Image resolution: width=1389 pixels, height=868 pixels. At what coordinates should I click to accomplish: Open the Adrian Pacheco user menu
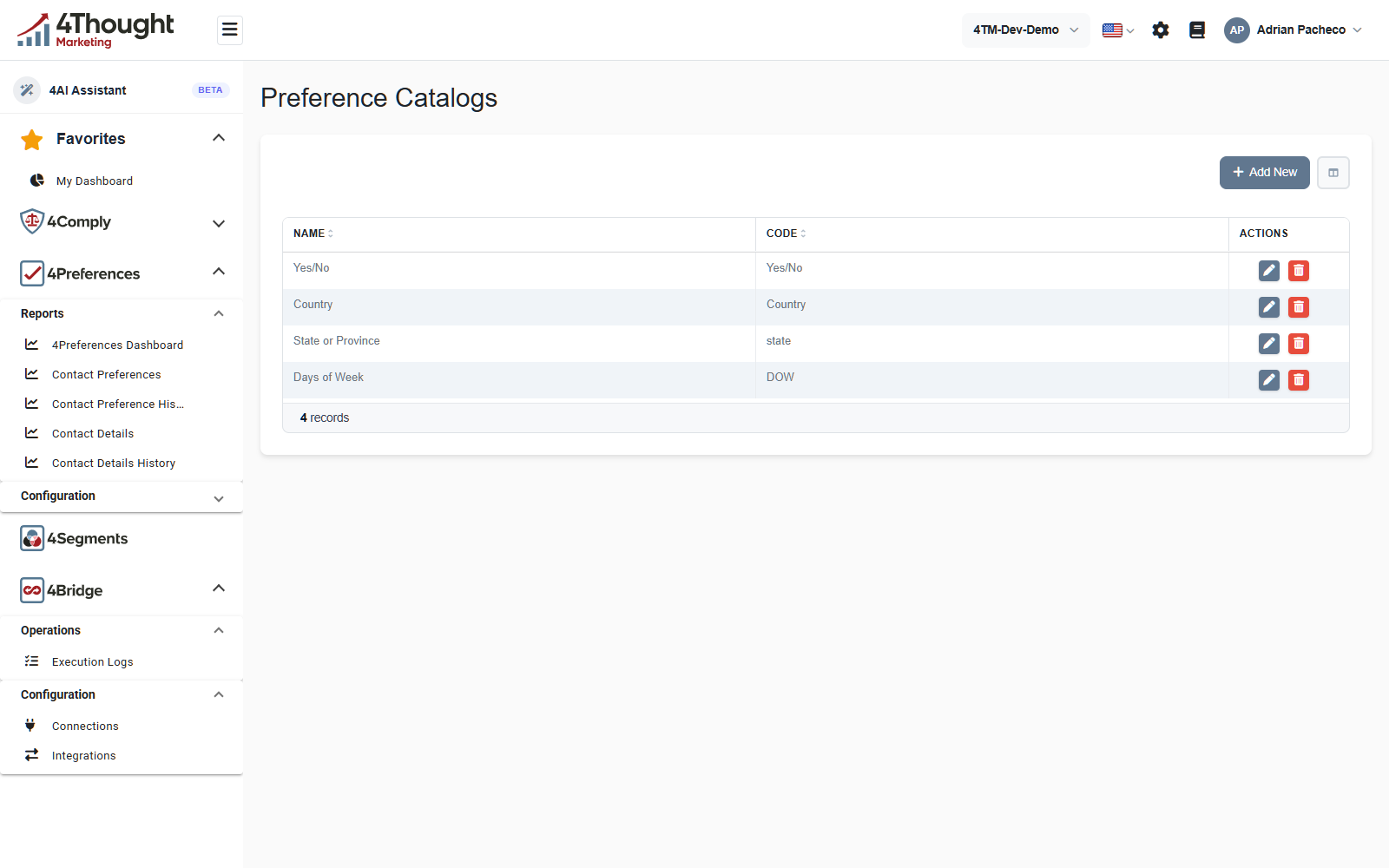pos(1309,30)
